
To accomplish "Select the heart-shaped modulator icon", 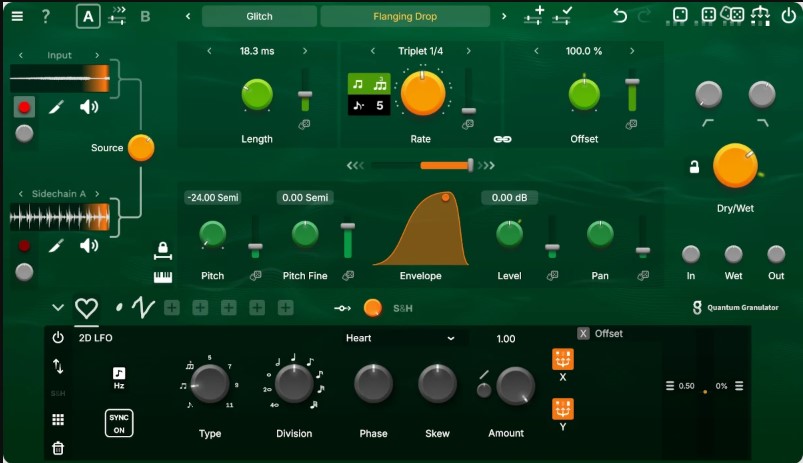I will tap(86, 308).
